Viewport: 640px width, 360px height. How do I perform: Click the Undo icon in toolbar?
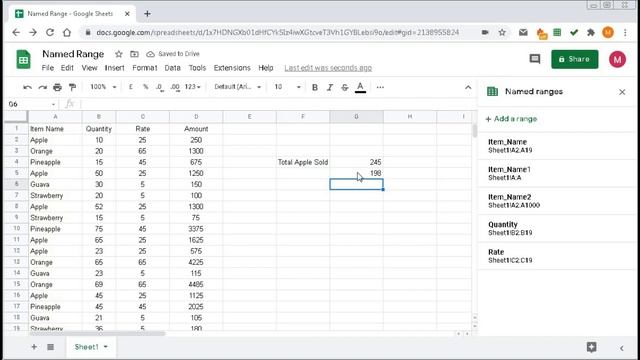[x=27, y=87]
